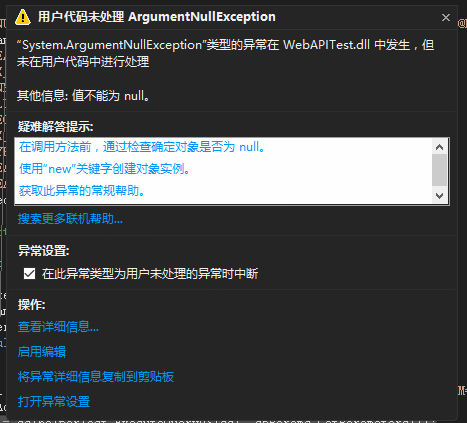The width and height of the screenshot is (467, 423).
Task: Click the 其他信息: 值不能为 null text
Action: point(83,96)
